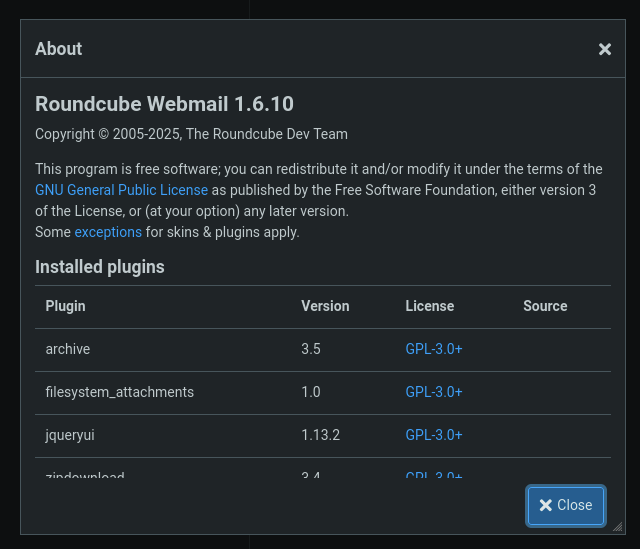Select the filesystem_attachments plugin name
This screenshot has width=640, height=549.
(120, 392)
